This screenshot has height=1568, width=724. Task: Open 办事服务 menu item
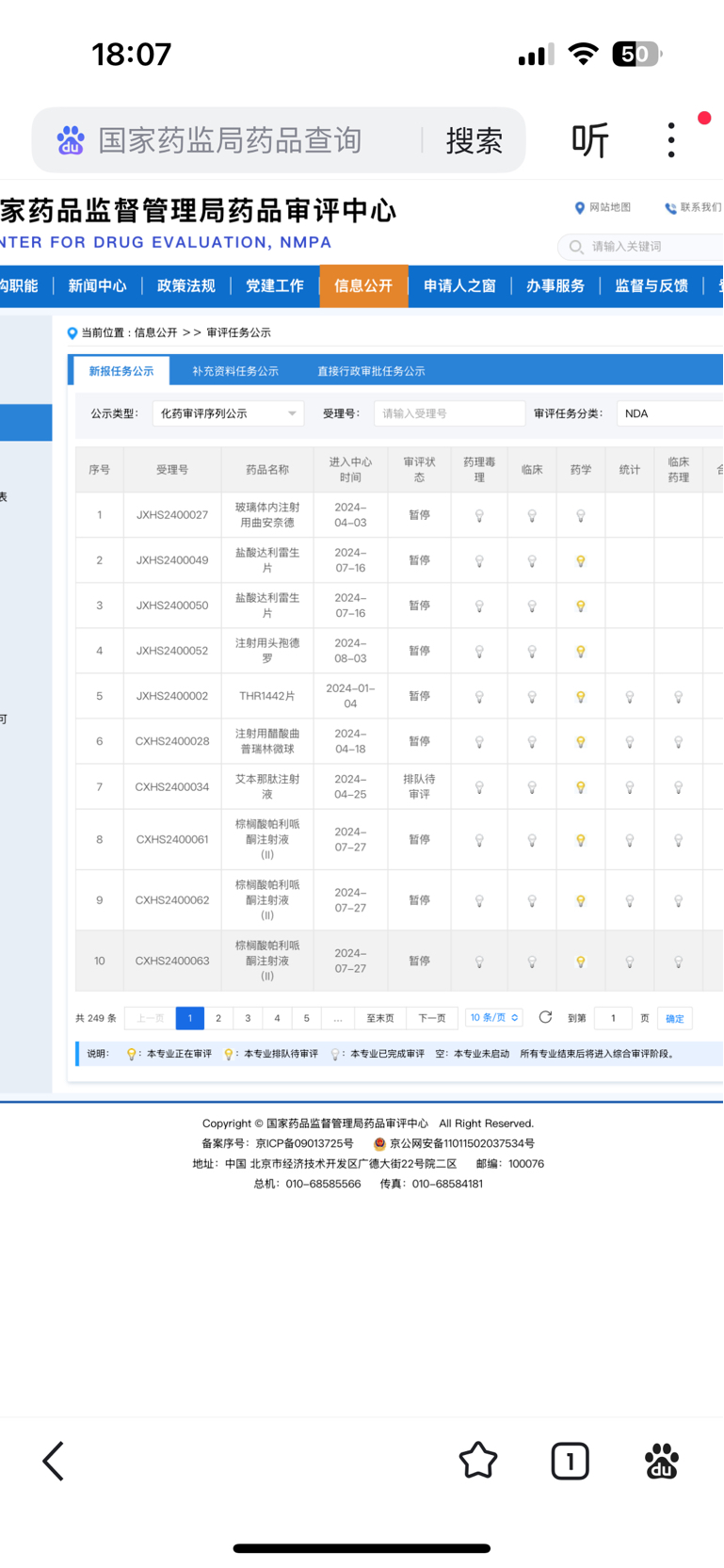tap(555, 285)
